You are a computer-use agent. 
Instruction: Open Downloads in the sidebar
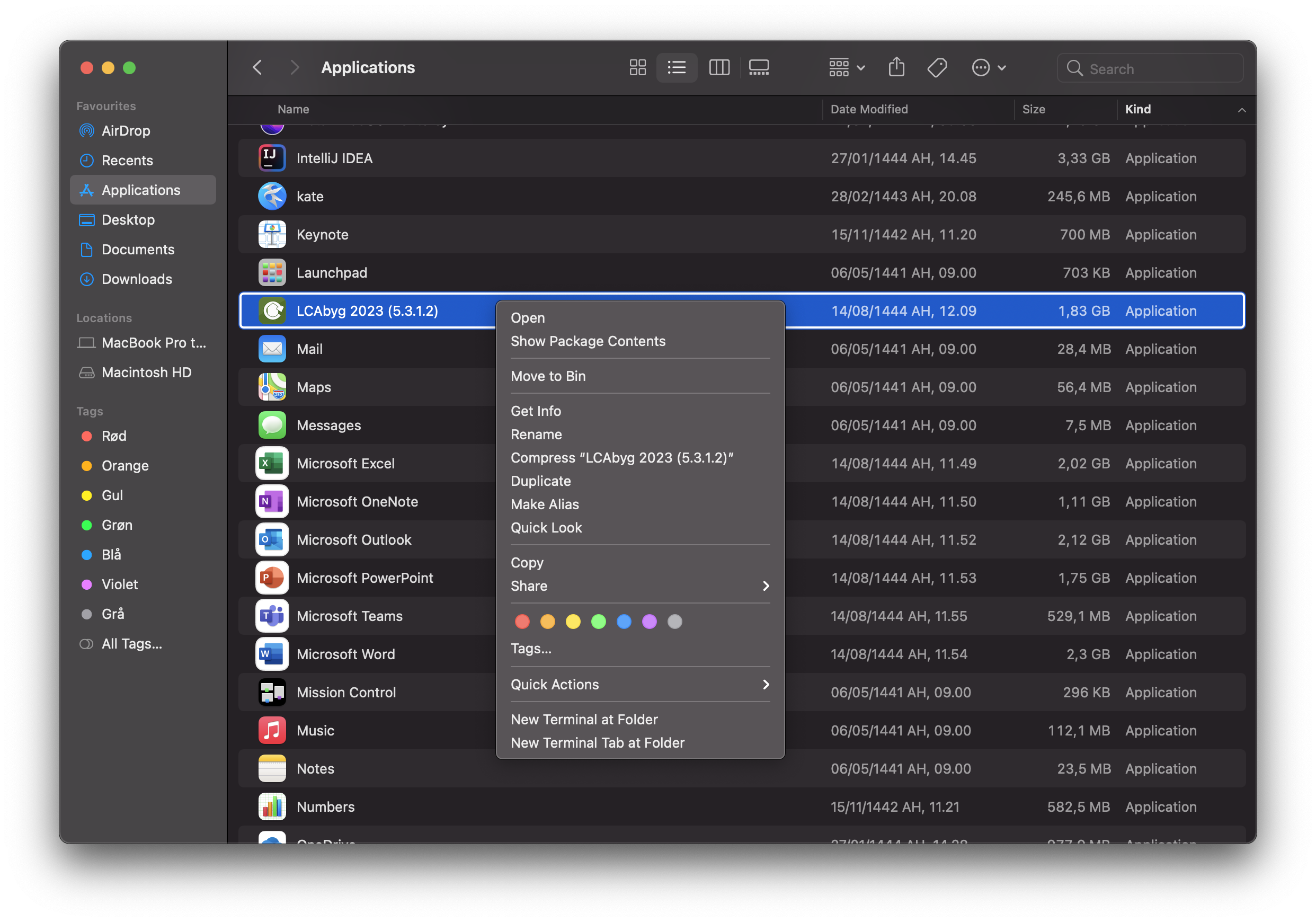pyautogui.click(x=136, y=279)
